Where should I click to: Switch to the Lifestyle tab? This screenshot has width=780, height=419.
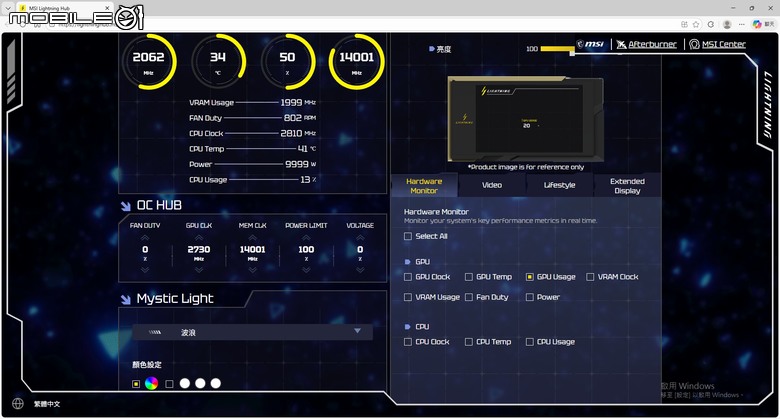point(560,186)
